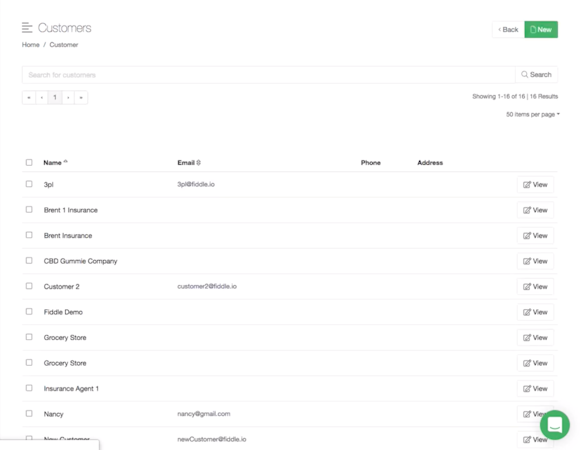The height and width of the screenshot is (450, 580).
Task: Click the Back button
Action: tap(508, 30)
